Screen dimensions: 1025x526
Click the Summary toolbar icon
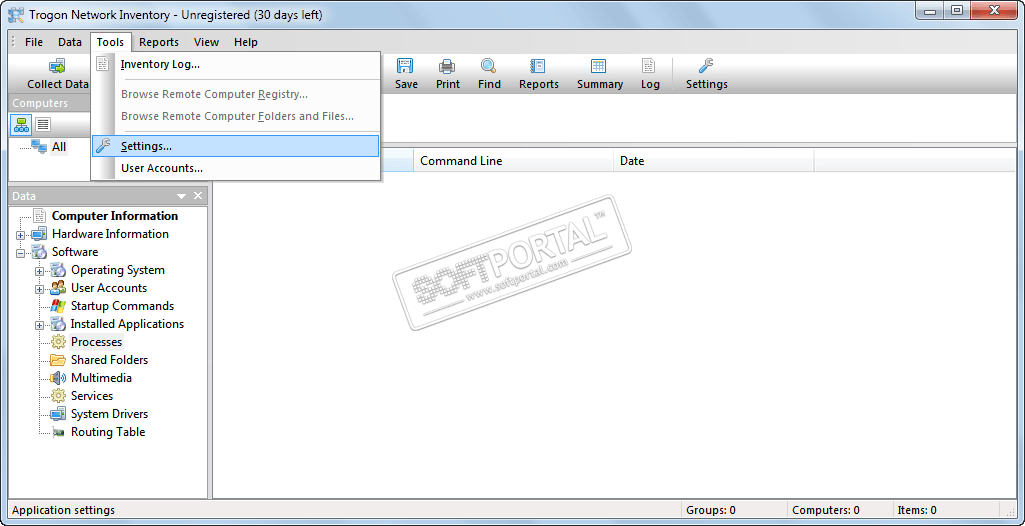click(599, 66)
